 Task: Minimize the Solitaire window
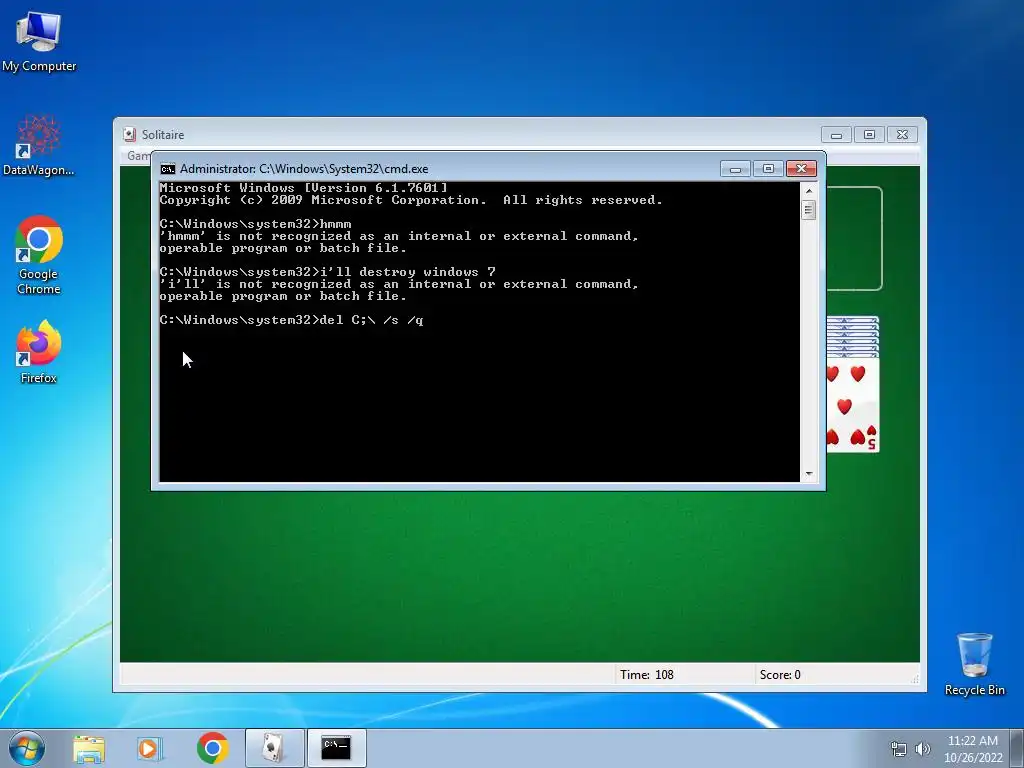pyautogui.click(x=836, y=135)
